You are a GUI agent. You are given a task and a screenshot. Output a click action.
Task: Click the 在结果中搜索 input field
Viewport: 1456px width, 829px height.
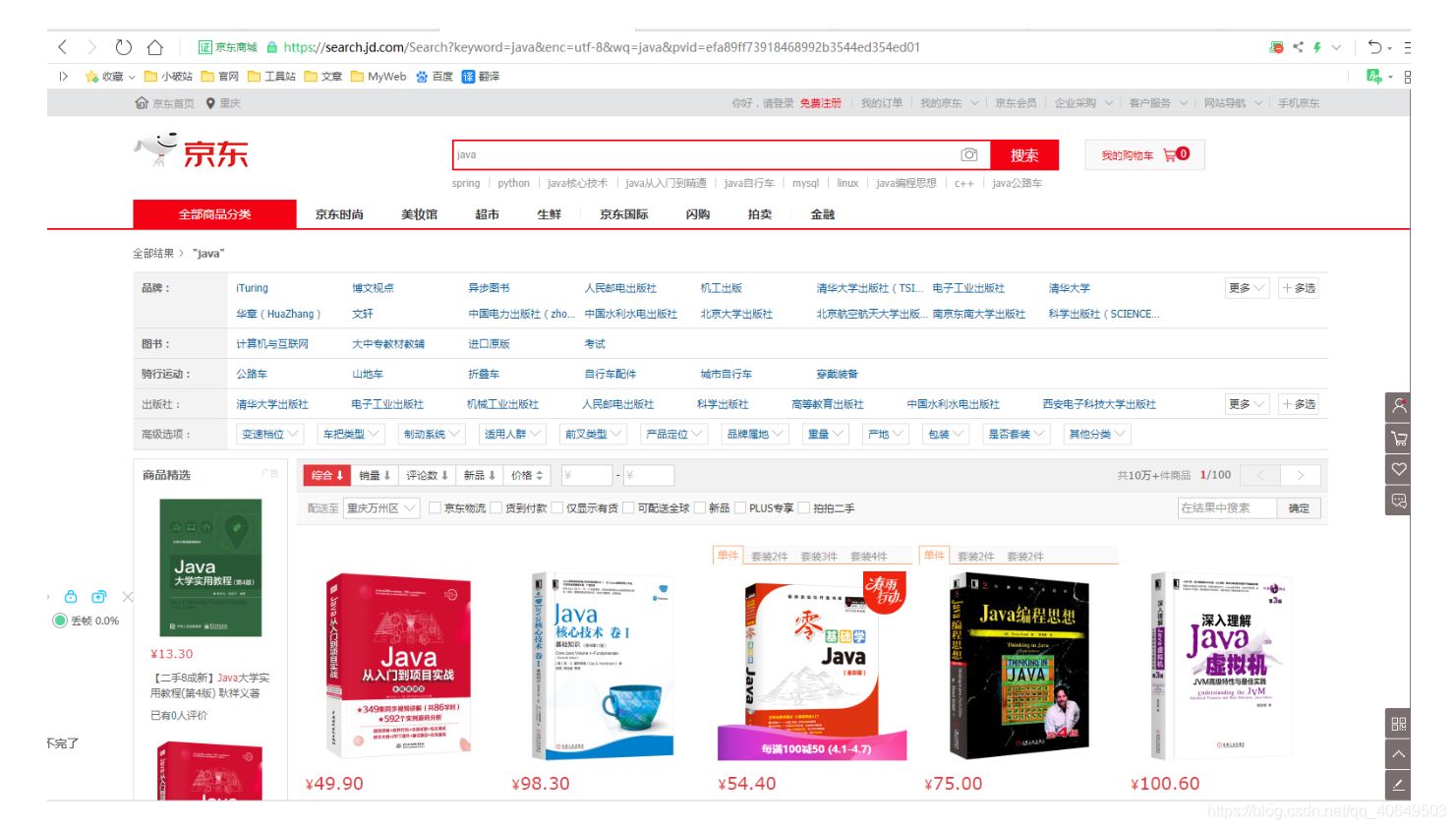point(1227,507)
